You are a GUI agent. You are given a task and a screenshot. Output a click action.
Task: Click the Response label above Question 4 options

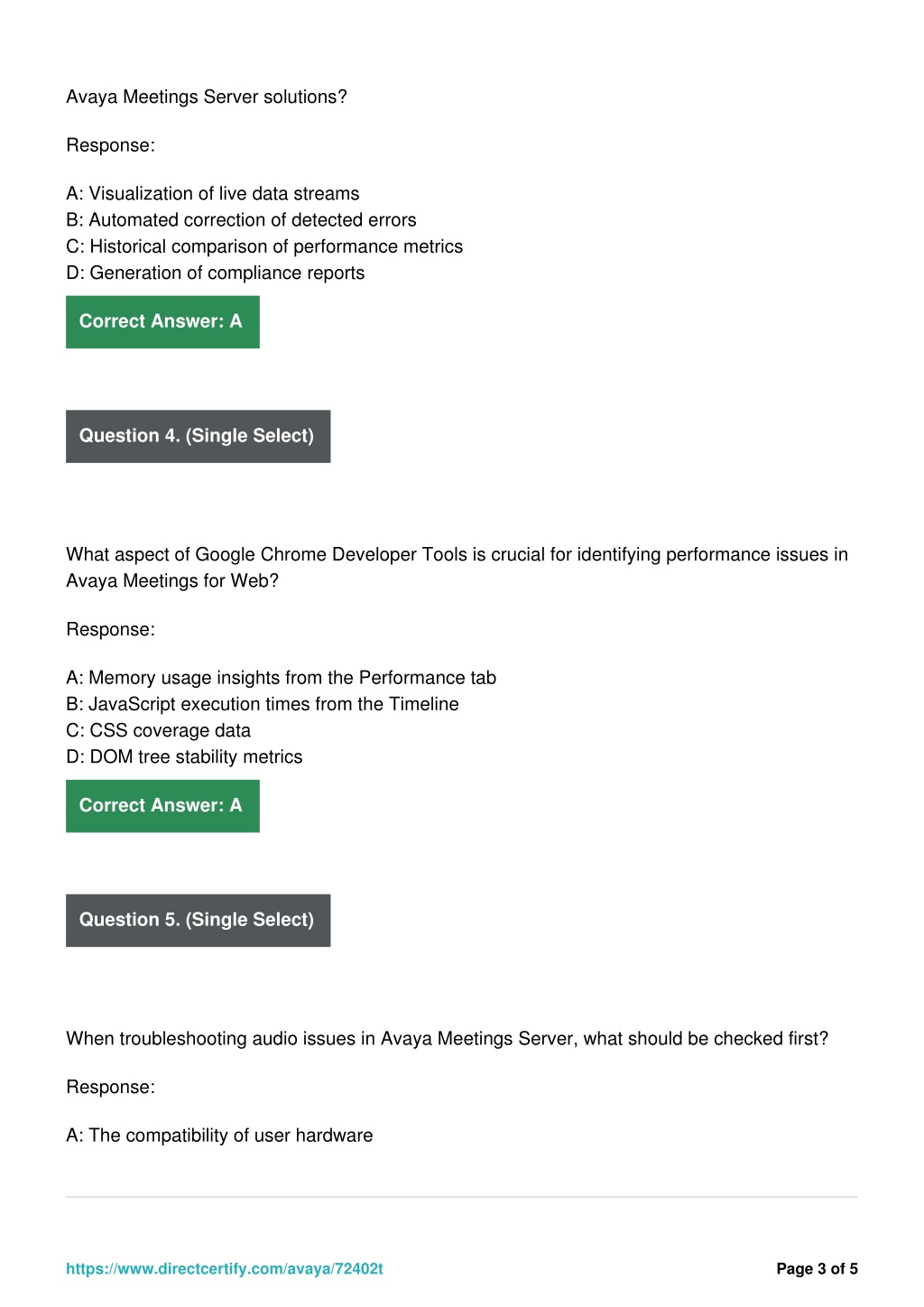pos(110,629)
